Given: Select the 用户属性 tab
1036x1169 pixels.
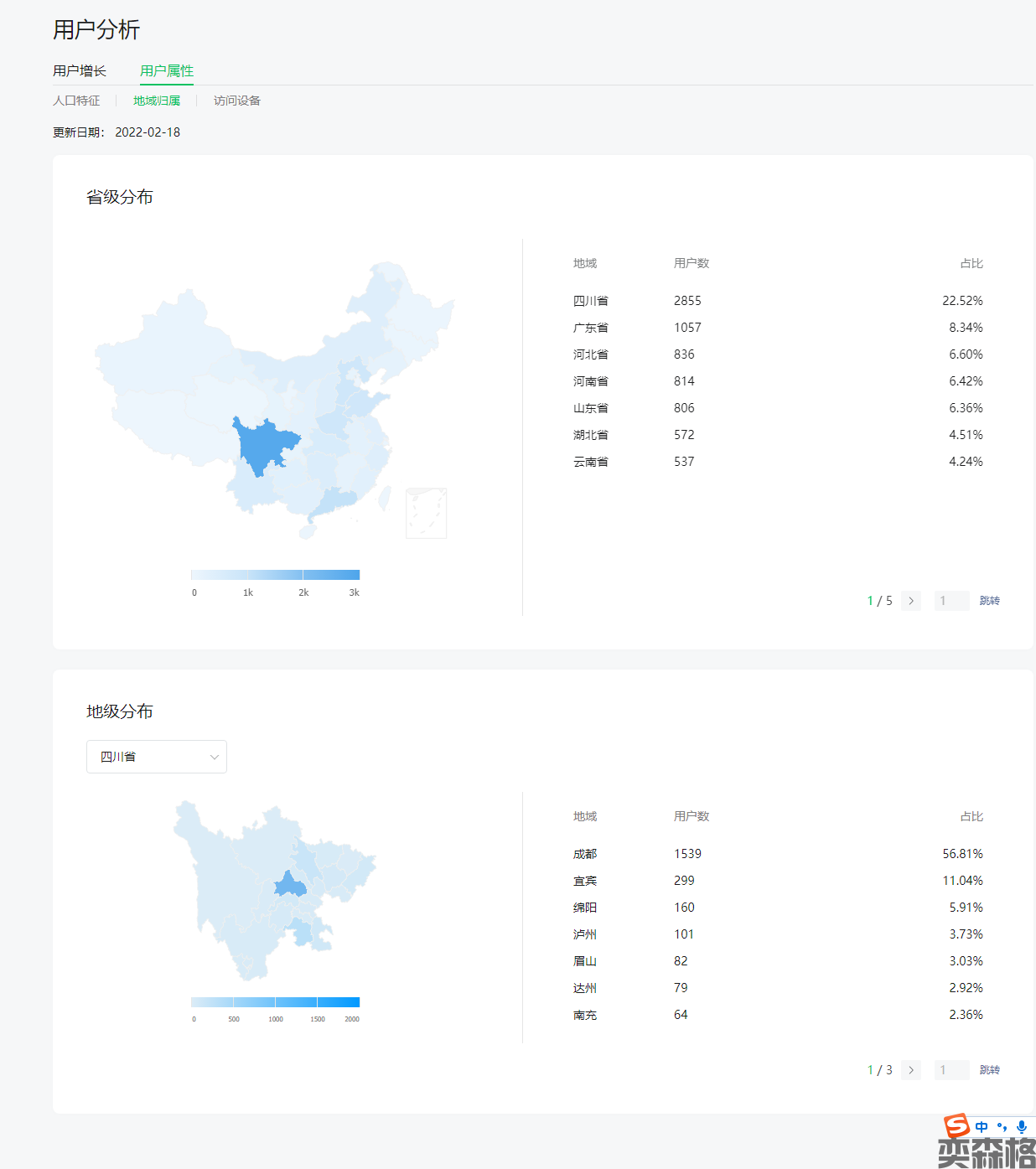Looking at the screenshot, I should click(167, 71).
